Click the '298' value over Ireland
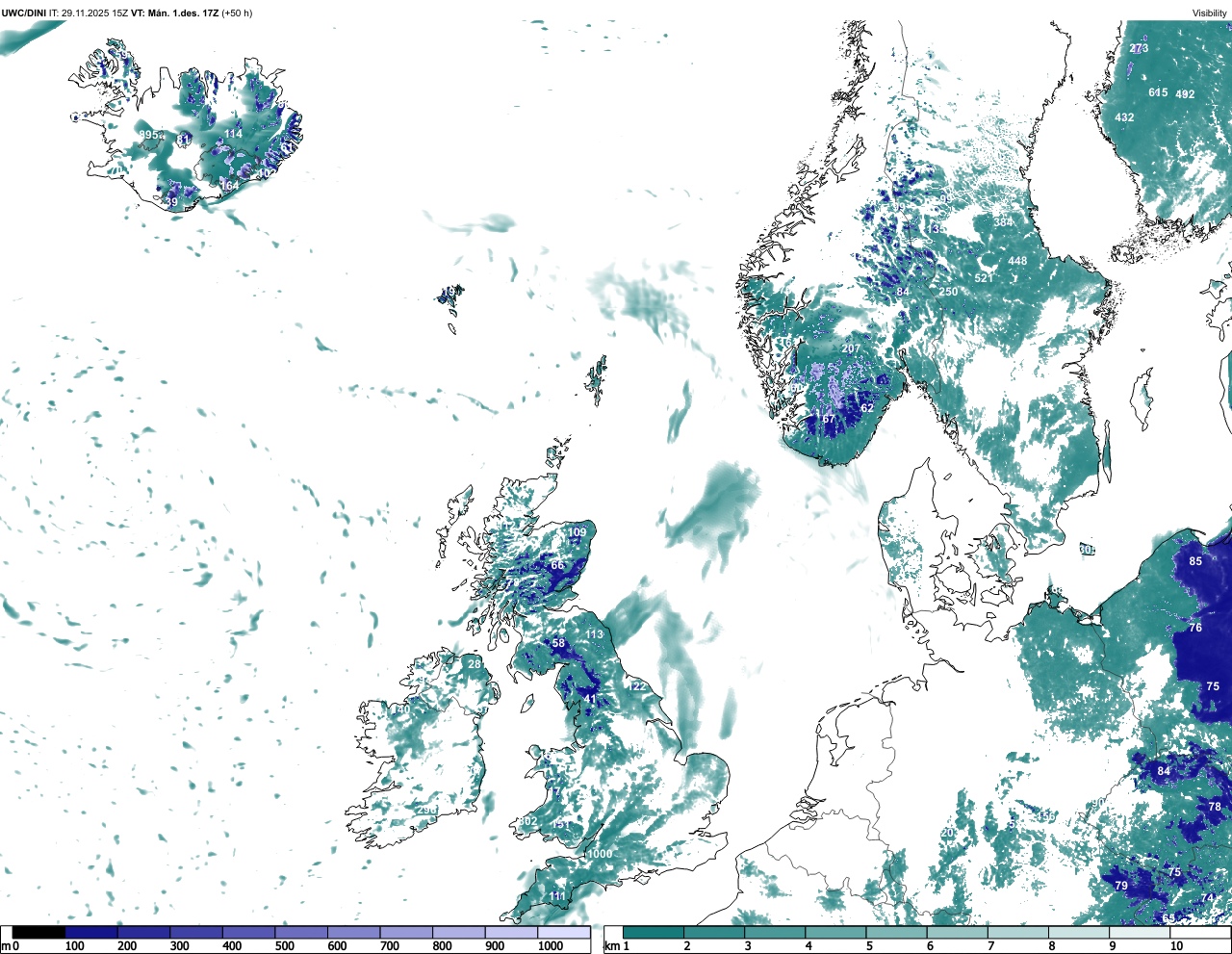Viewport: 1232px width, 954px height. [x=426, y=810]
